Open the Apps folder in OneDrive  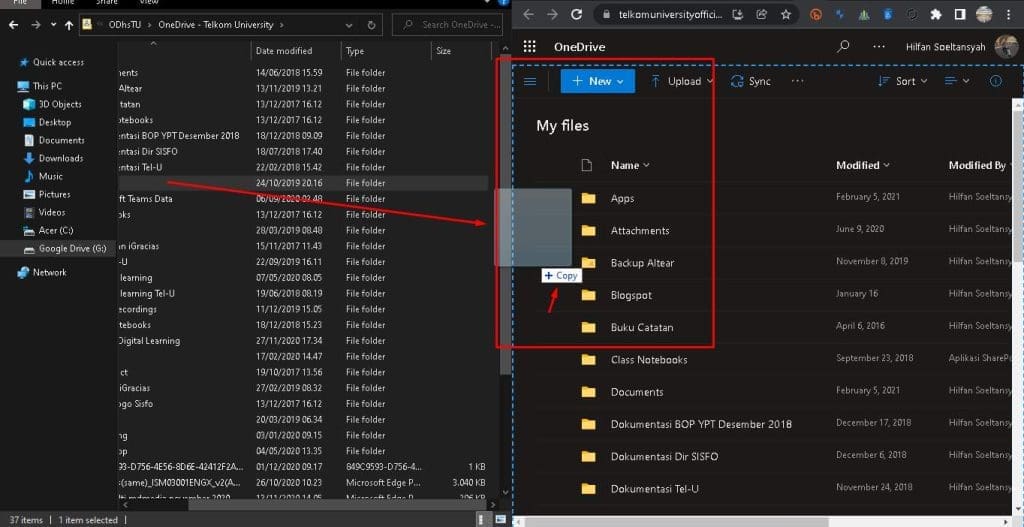(x=622, y=199)
